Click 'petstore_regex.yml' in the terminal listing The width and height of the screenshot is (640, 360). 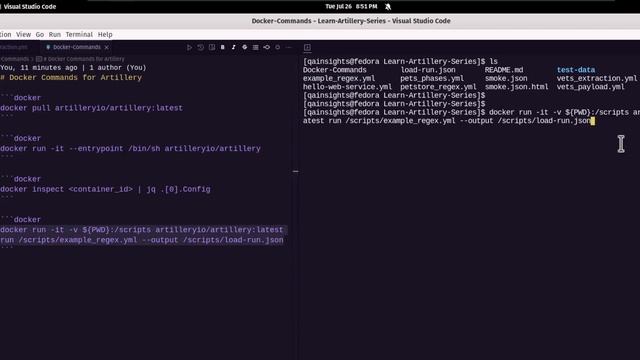(x=438, y=87)
